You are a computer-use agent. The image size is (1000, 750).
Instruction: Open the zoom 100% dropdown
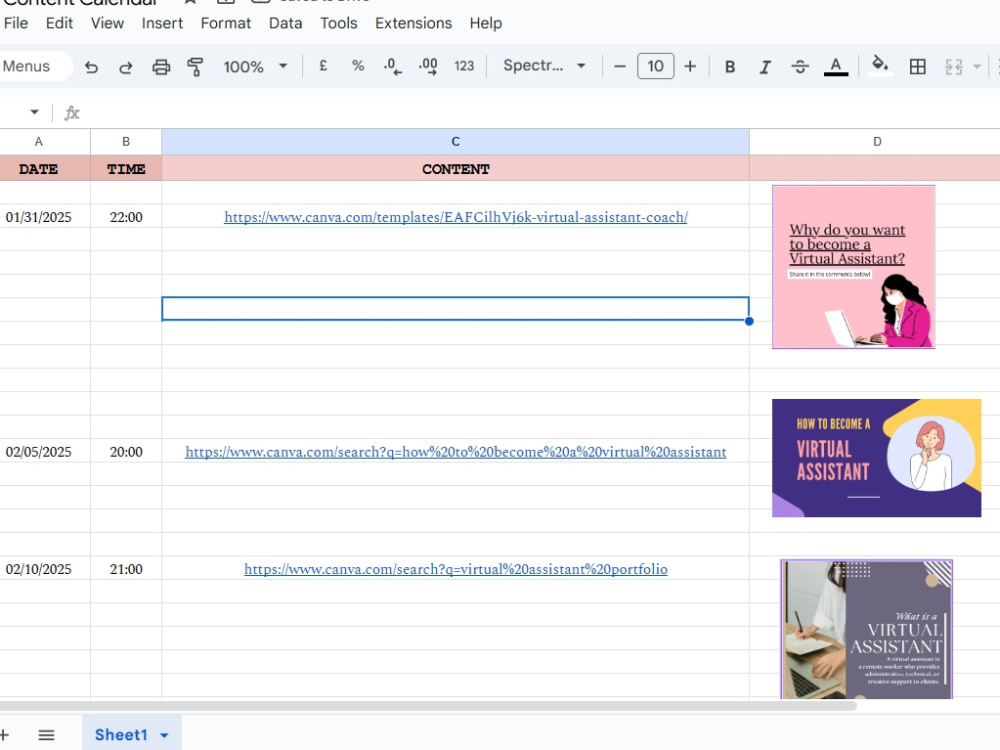(x=255, y=66)
